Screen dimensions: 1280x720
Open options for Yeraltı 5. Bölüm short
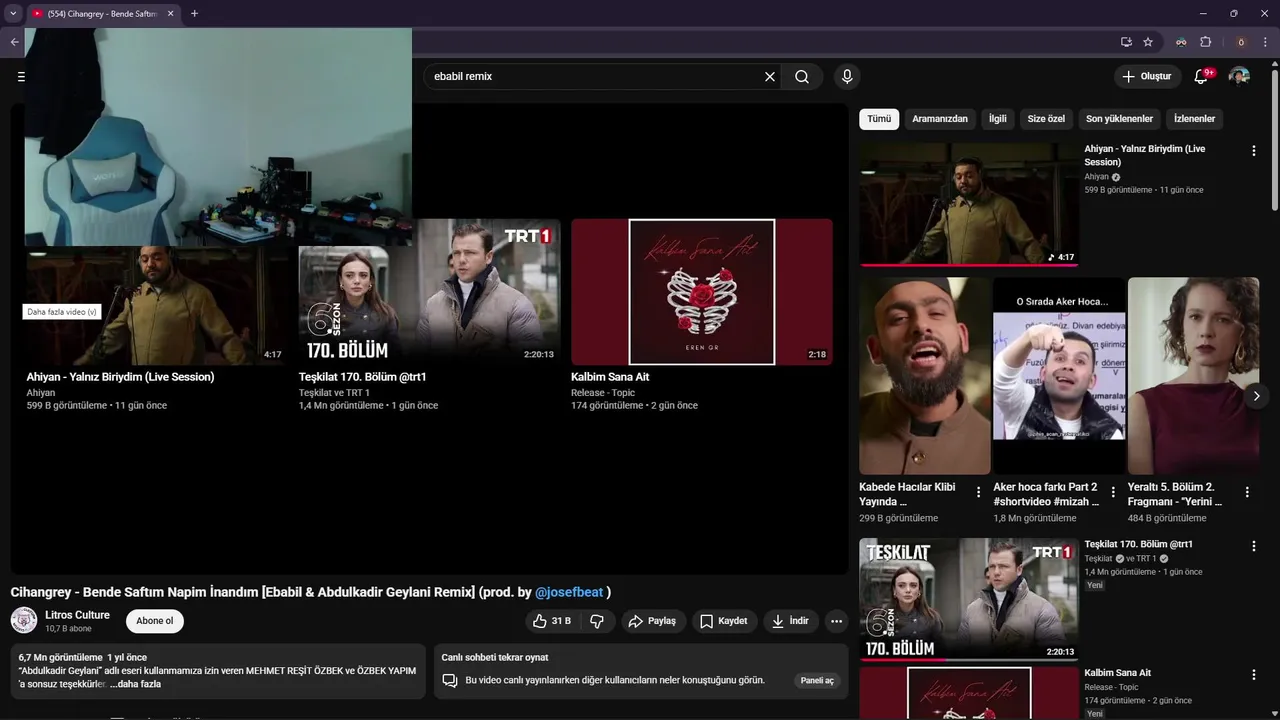point(1247,492)
